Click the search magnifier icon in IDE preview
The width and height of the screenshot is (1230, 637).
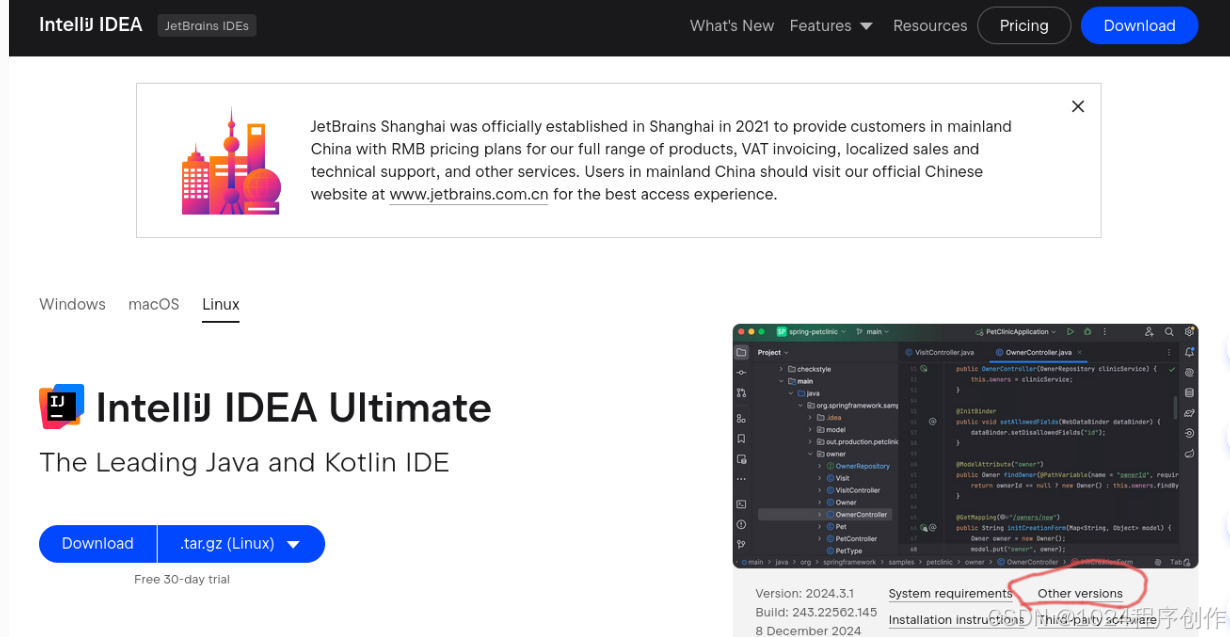[1169, 332]
